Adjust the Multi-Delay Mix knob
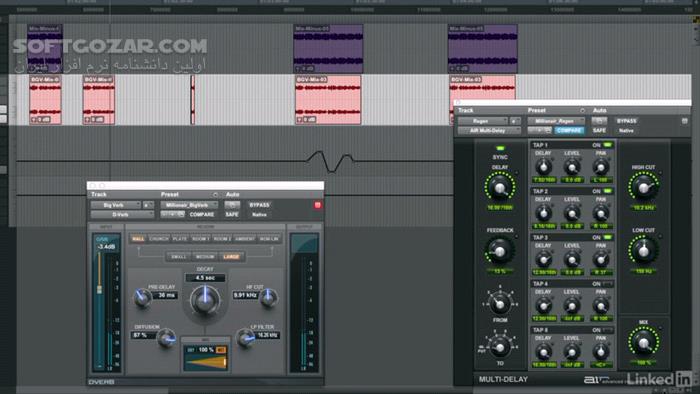This screenshot has height=394, width=700. [x=643, y=343]
